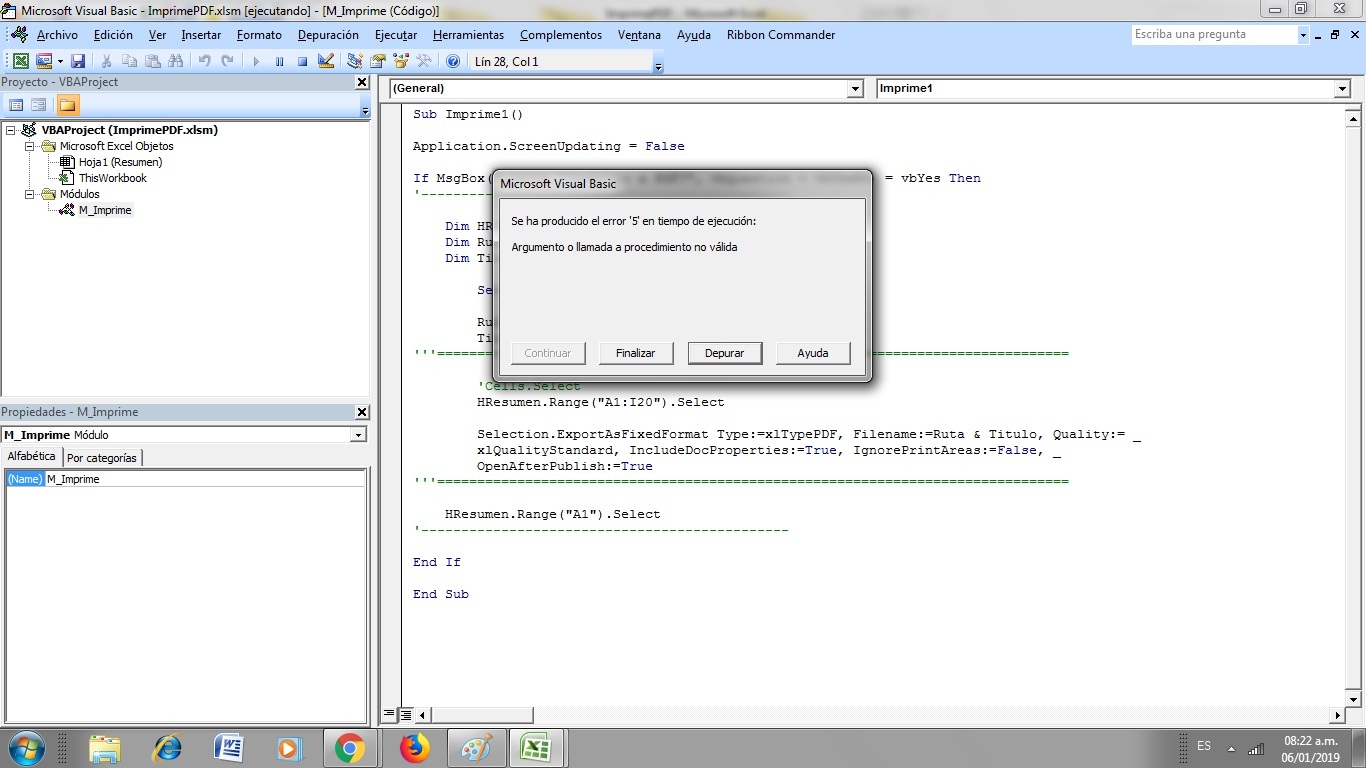
Task: Switch to the Alfabética properties tab
Action: click(x=32, y=456)
